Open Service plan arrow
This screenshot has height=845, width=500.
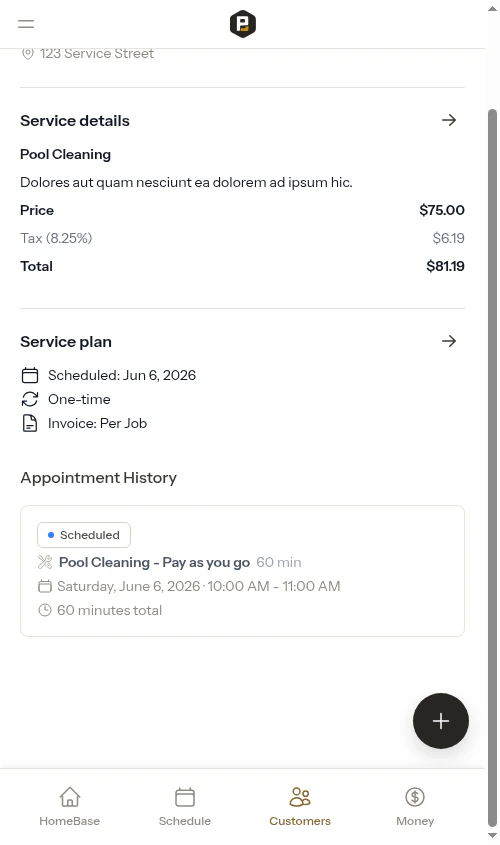click(449, 341)
